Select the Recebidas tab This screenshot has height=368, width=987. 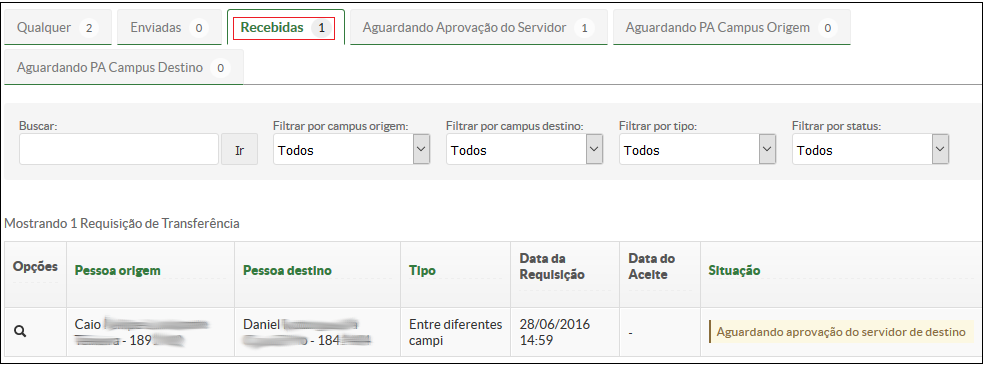point(286,28)
